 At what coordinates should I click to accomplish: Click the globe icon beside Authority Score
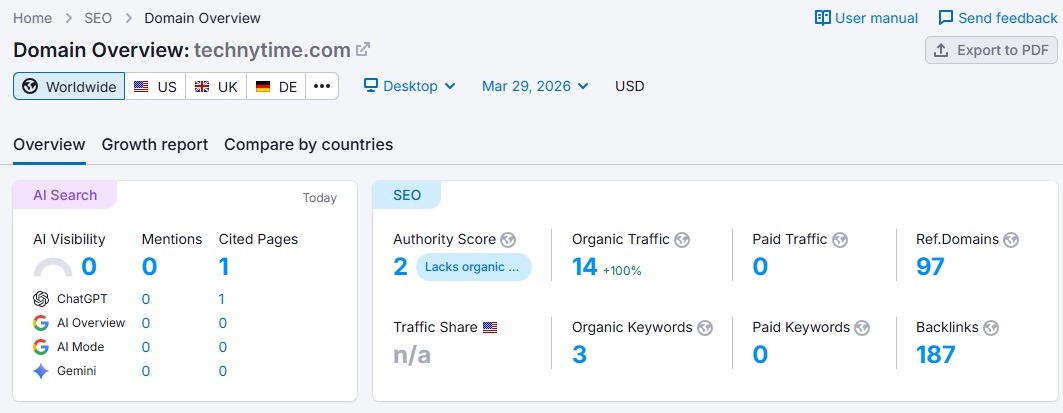pyautogui.click(x=509, y=240)
